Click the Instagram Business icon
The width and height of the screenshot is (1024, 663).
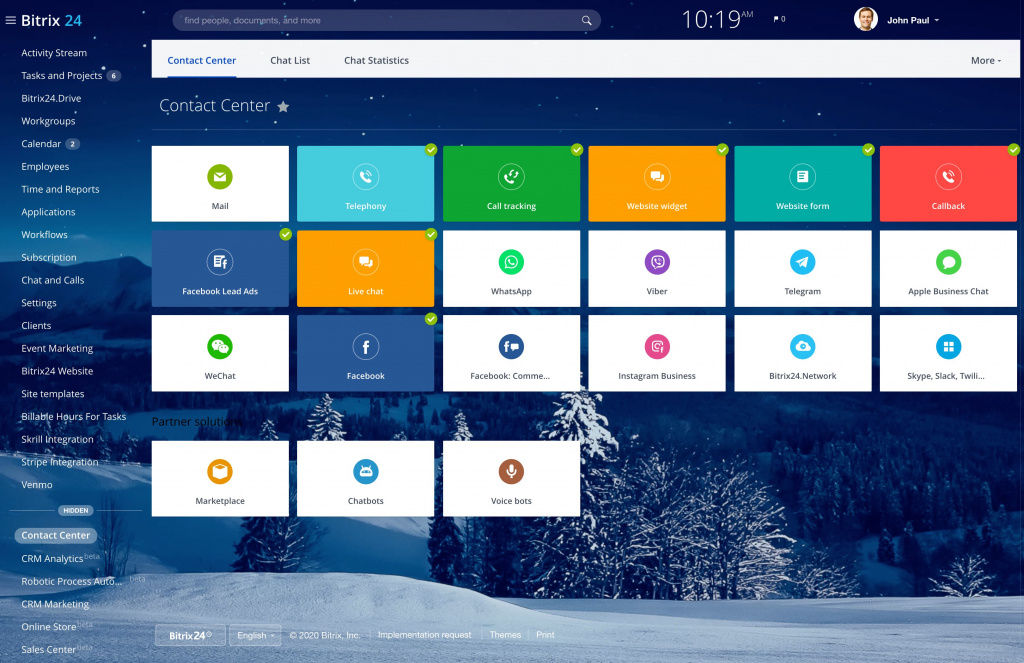point(657,347)
